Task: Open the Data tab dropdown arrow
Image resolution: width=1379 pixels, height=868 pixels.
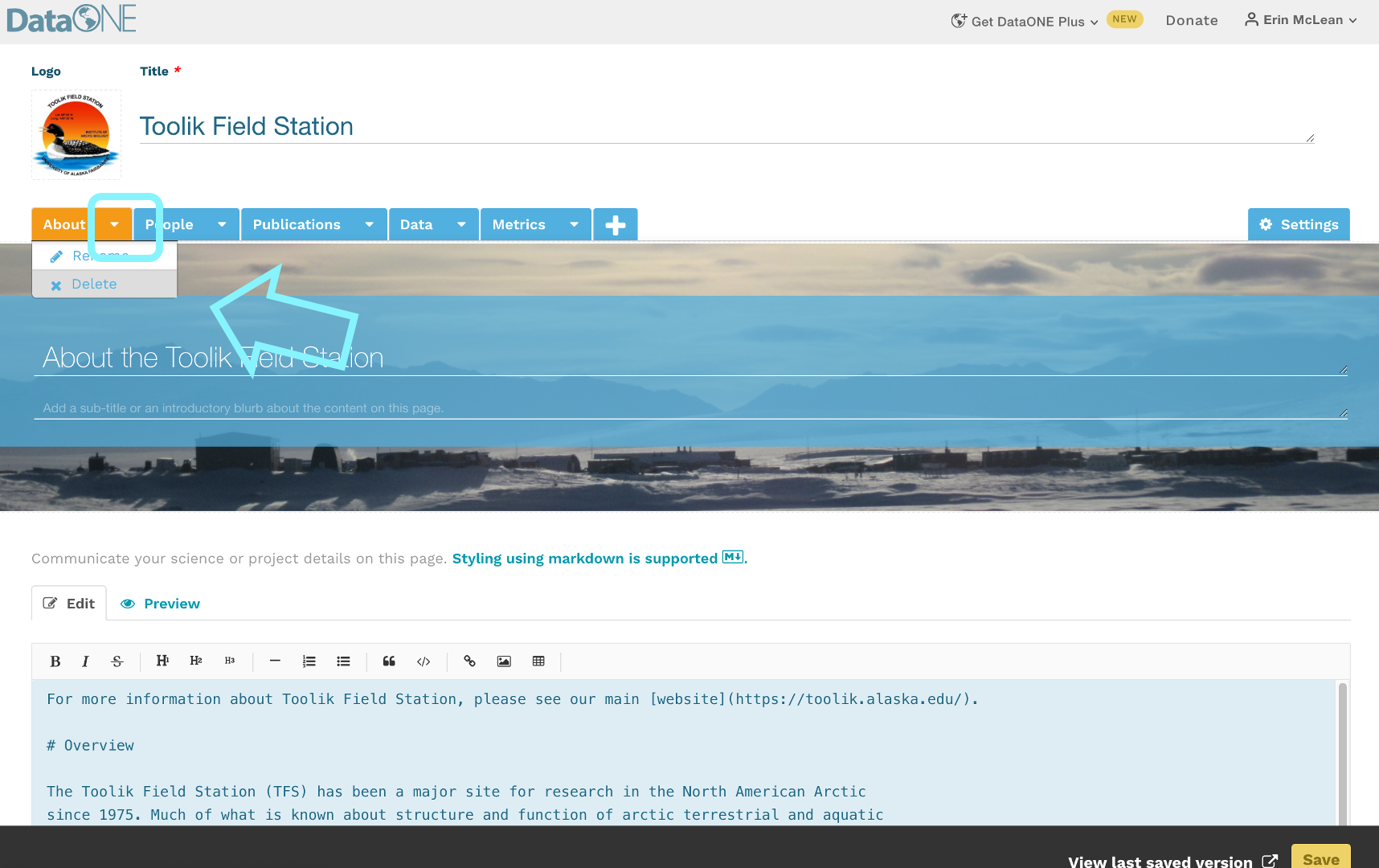Action: click(461, 225)
